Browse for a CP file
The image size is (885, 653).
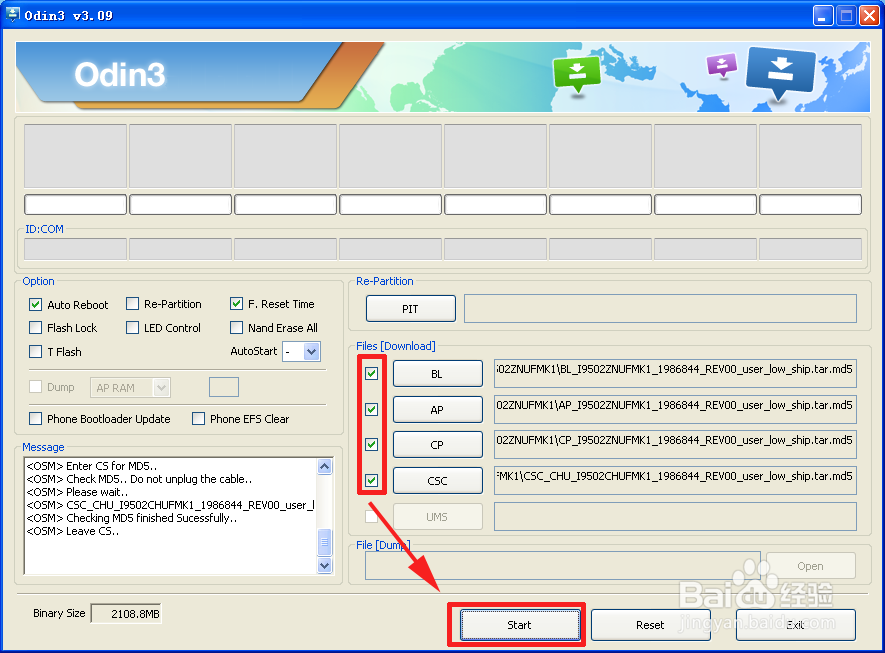438,445
